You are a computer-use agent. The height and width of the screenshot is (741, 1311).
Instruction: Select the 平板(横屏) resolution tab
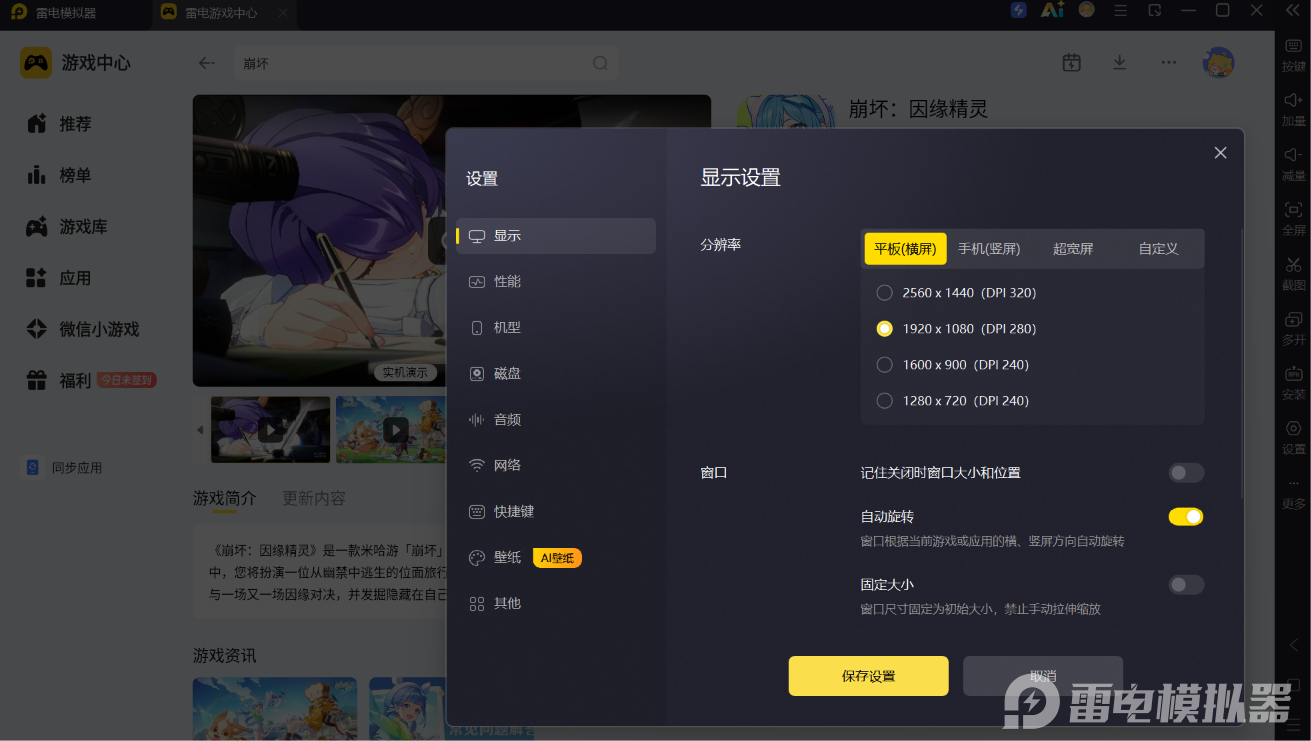[905, 249]
